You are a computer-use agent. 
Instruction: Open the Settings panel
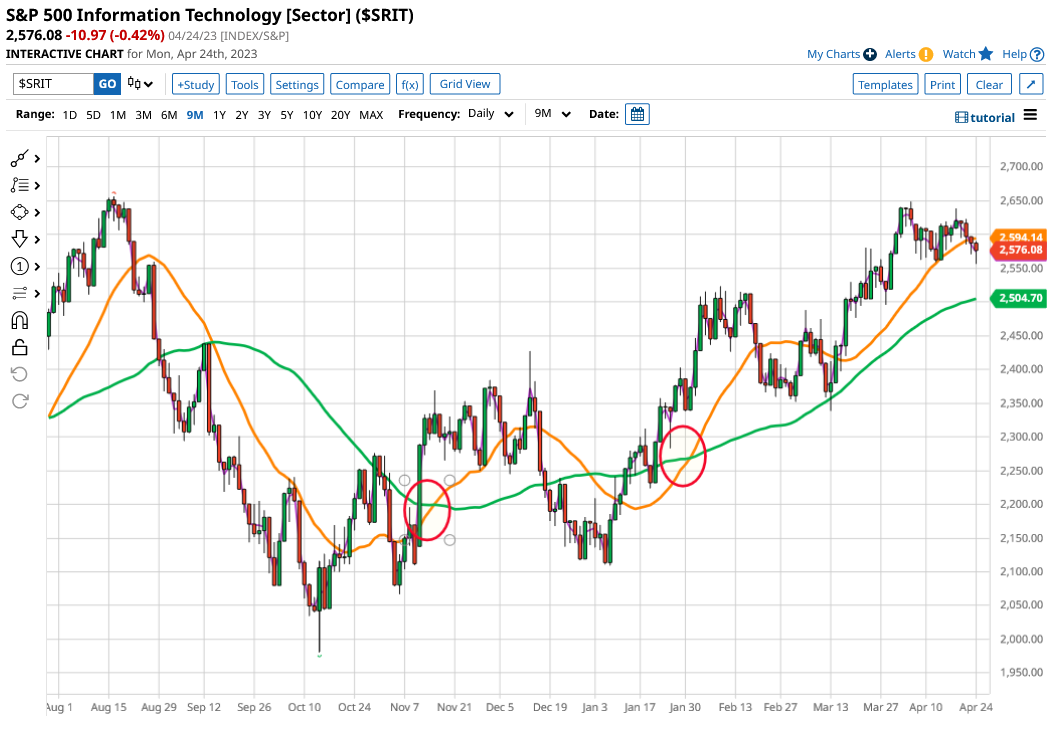(296, 84)
